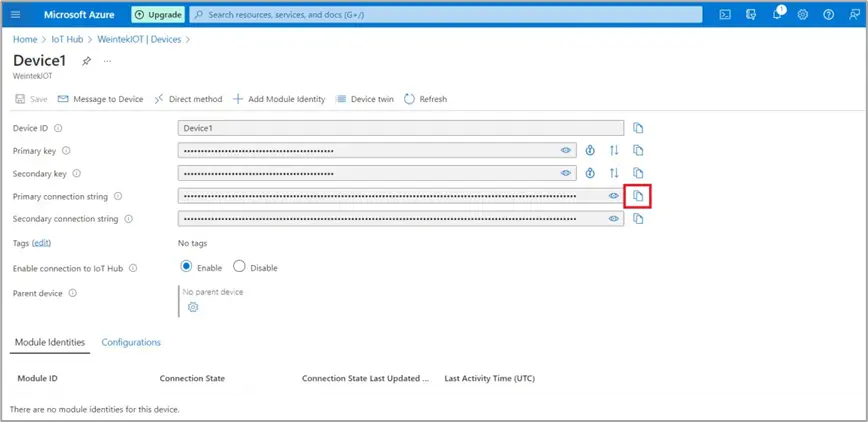Screen dimensions: 868x422
Task: Focus the search resources box
Action: (x=446, y=15)
